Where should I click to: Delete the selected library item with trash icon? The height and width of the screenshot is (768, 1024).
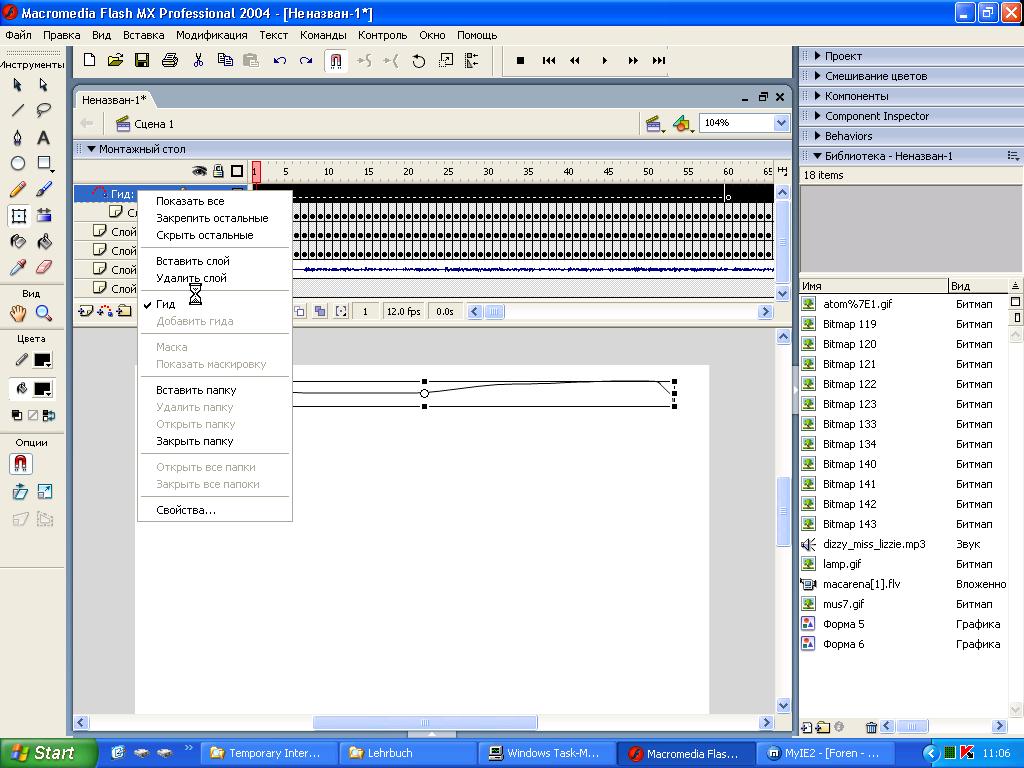click(x=871, y=727)
